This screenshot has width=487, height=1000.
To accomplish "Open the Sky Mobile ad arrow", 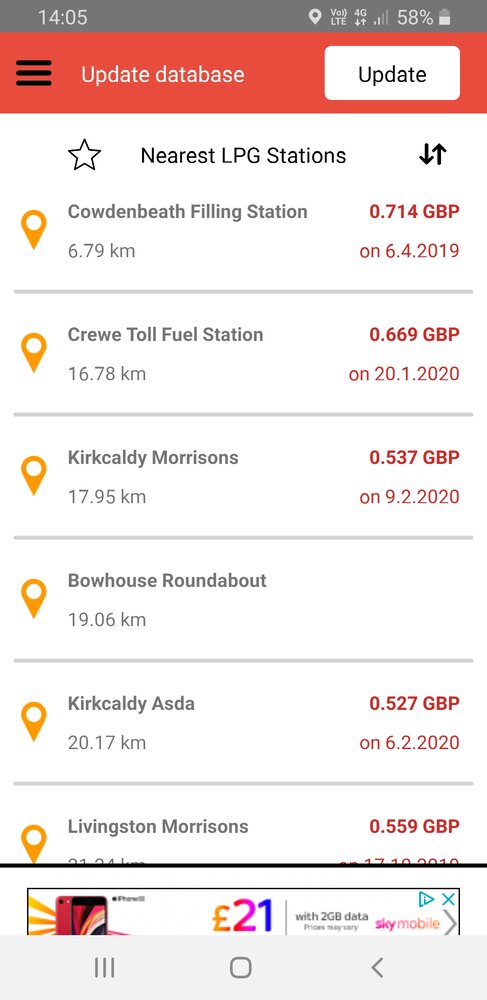I will tap(450, 923).
